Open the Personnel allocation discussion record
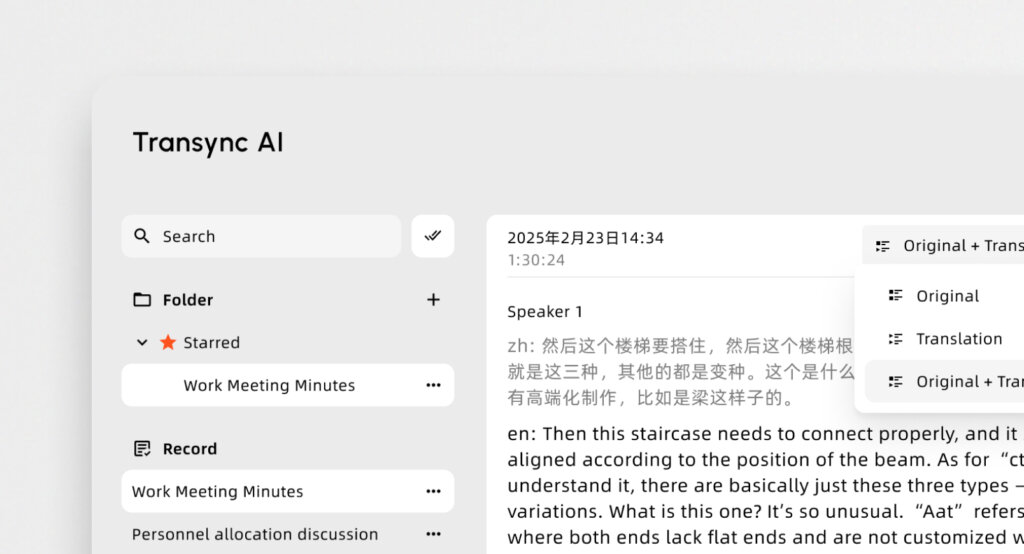1024x554 pixels. click(x=255, y=534)
